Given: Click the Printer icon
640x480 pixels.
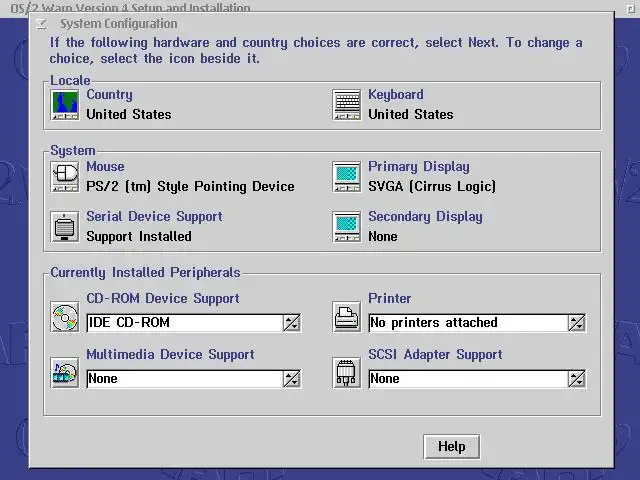Looking at the screenshot, I should point(347,317).
